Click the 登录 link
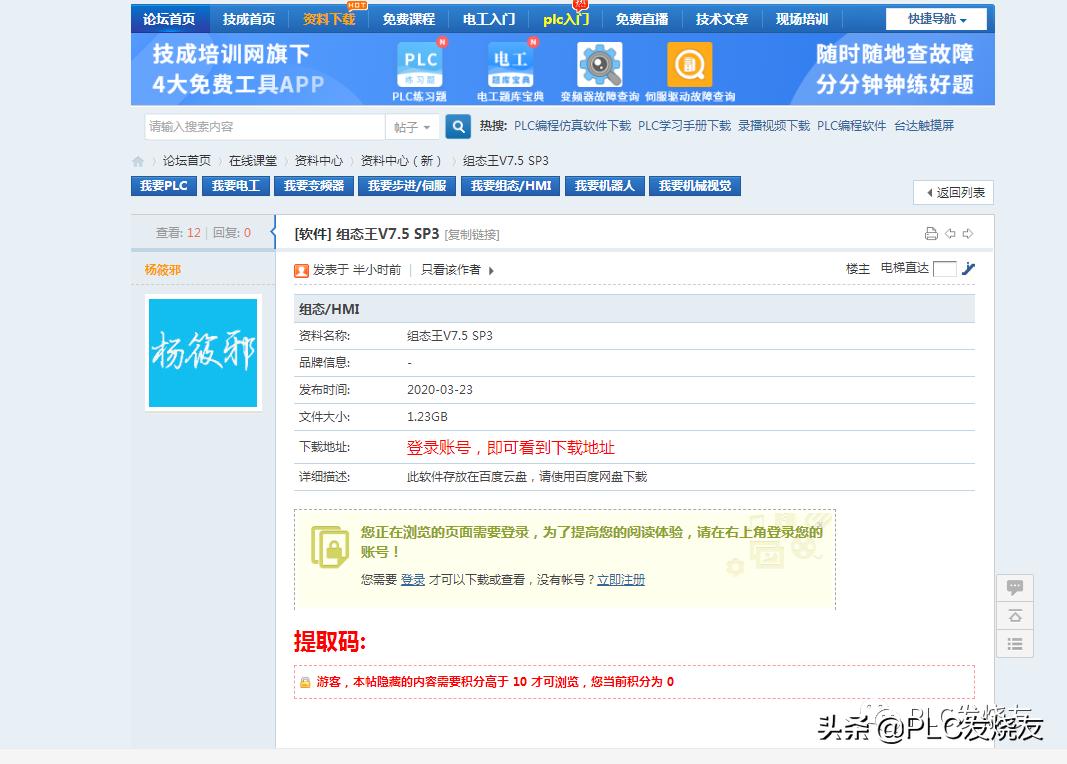This screenshot has height=764, width=1067. [x=412, y=579]
